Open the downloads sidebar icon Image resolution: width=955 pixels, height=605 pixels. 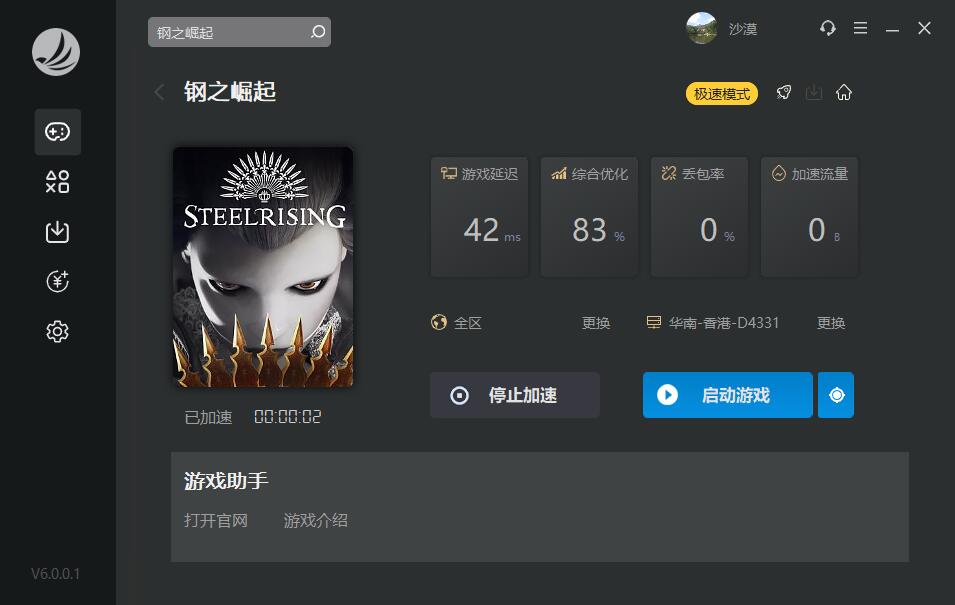[57, 232]
